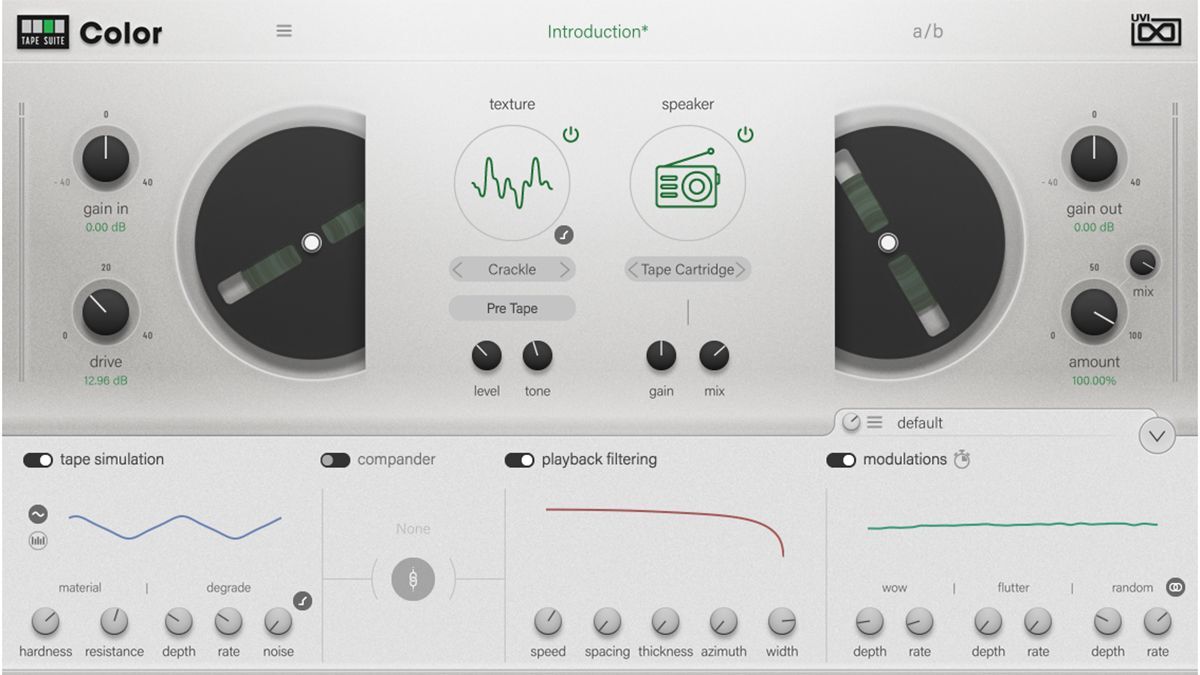This screenshot has height=675, width=1200.
Task: Click the noise knob
Action: pos(278,622)
